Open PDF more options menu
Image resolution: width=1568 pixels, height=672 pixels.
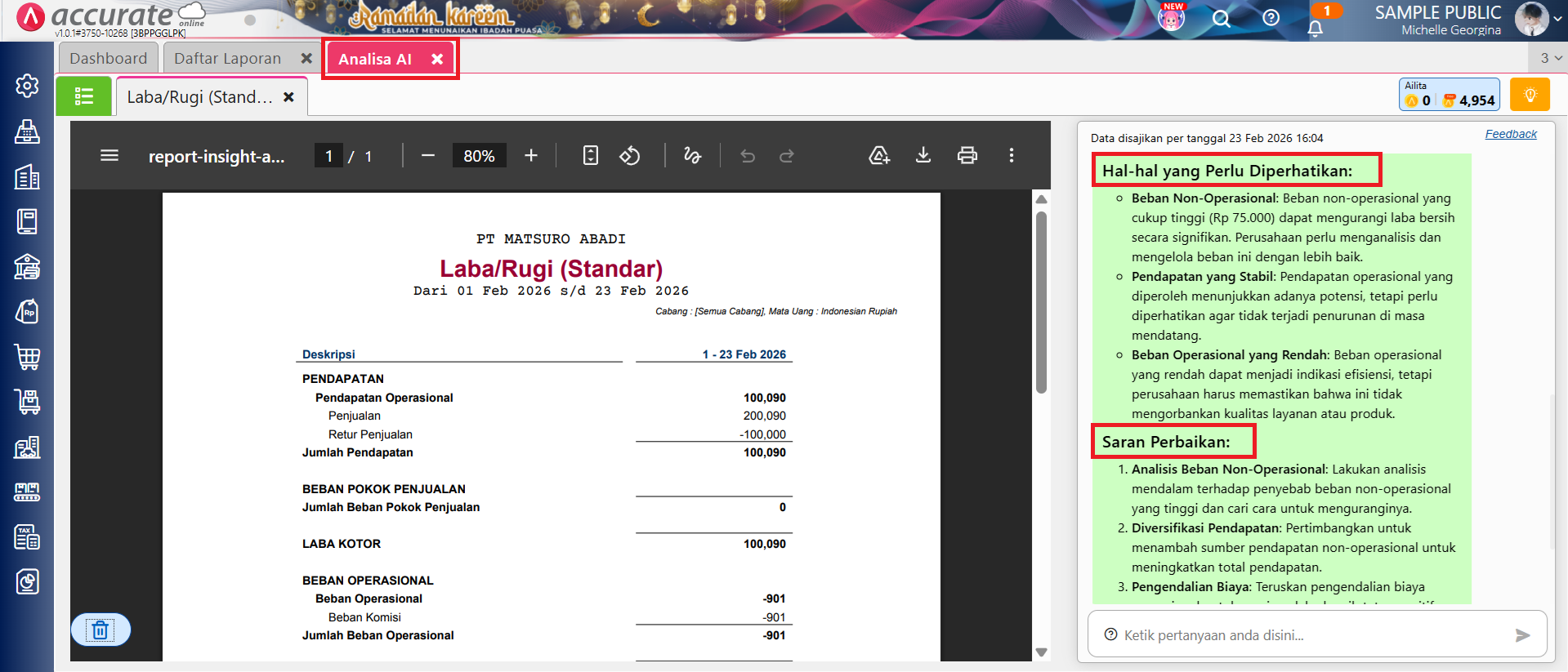pos(1011,155)
